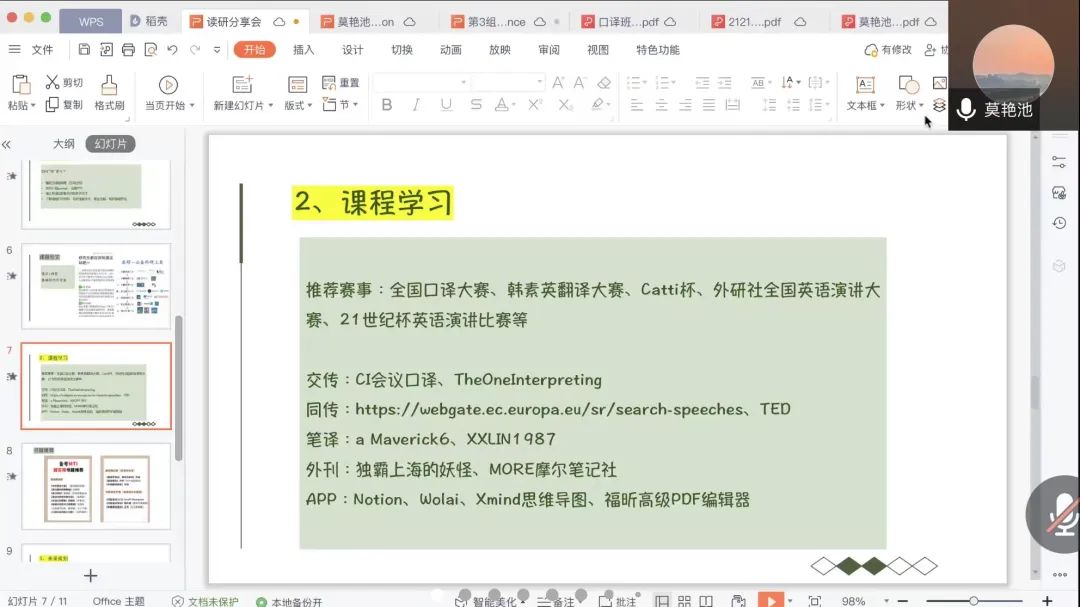Switch to the 口译班 pdf document tab
Screen dimensions: 1080x607
pyautogui.click(x=628, y=22)
